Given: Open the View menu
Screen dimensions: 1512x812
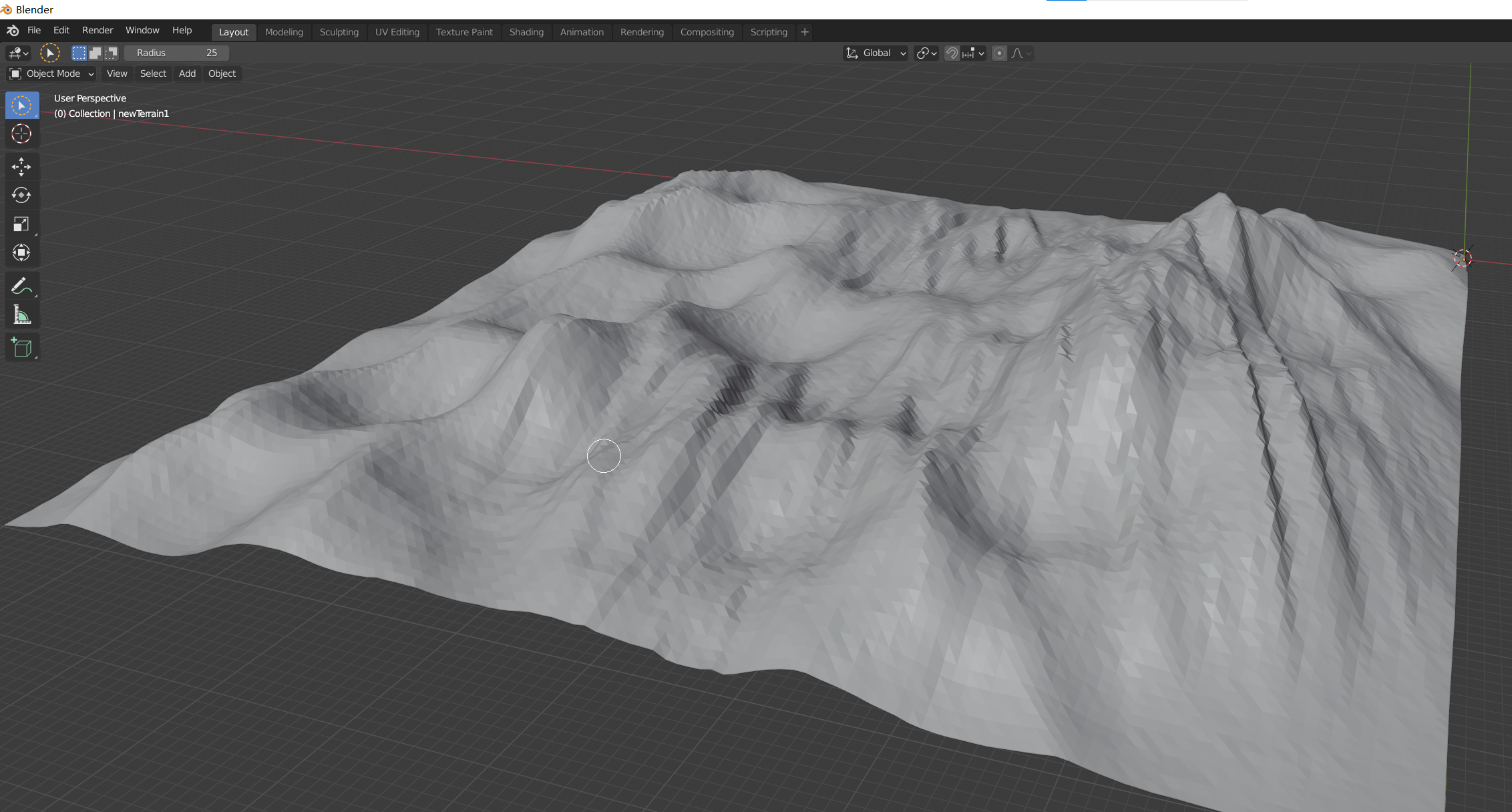Looking at the screenshot, I should (116, 73).
